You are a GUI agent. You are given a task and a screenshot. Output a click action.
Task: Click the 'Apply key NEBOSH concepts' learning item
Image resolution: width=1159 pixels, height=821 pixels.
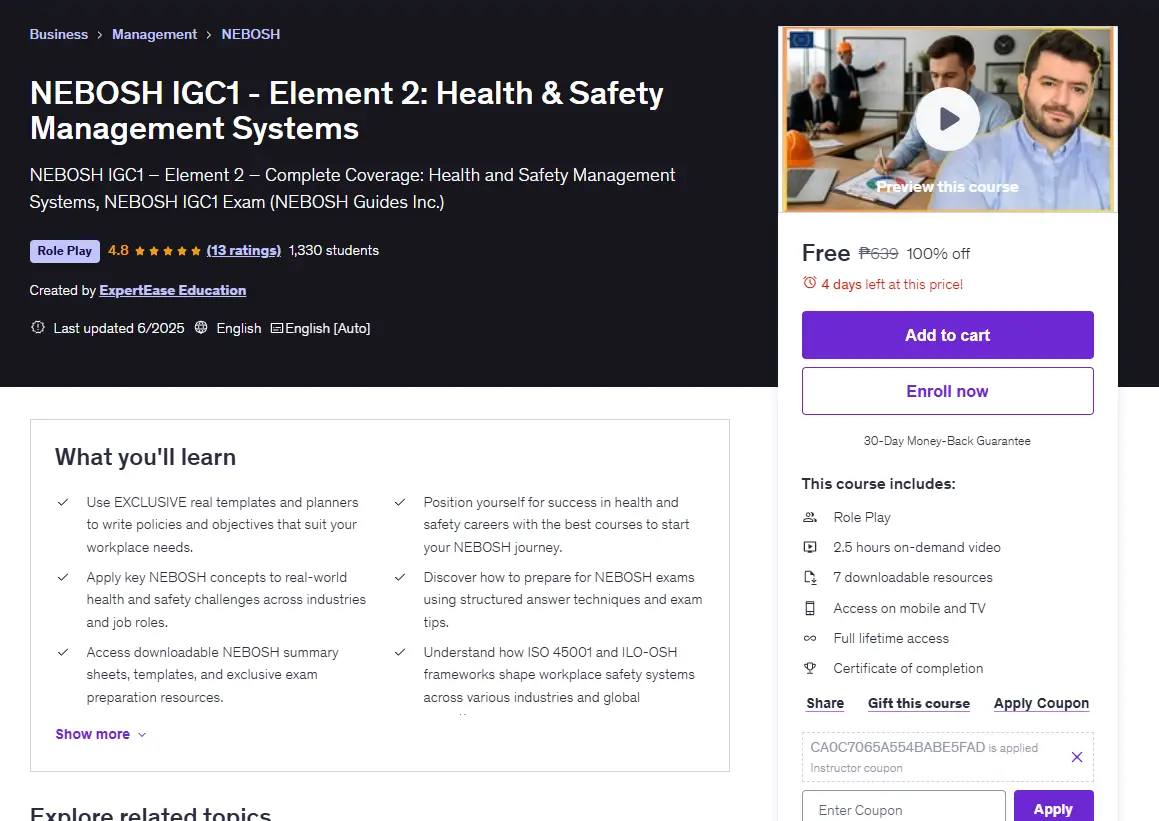(x=226, y=599)
